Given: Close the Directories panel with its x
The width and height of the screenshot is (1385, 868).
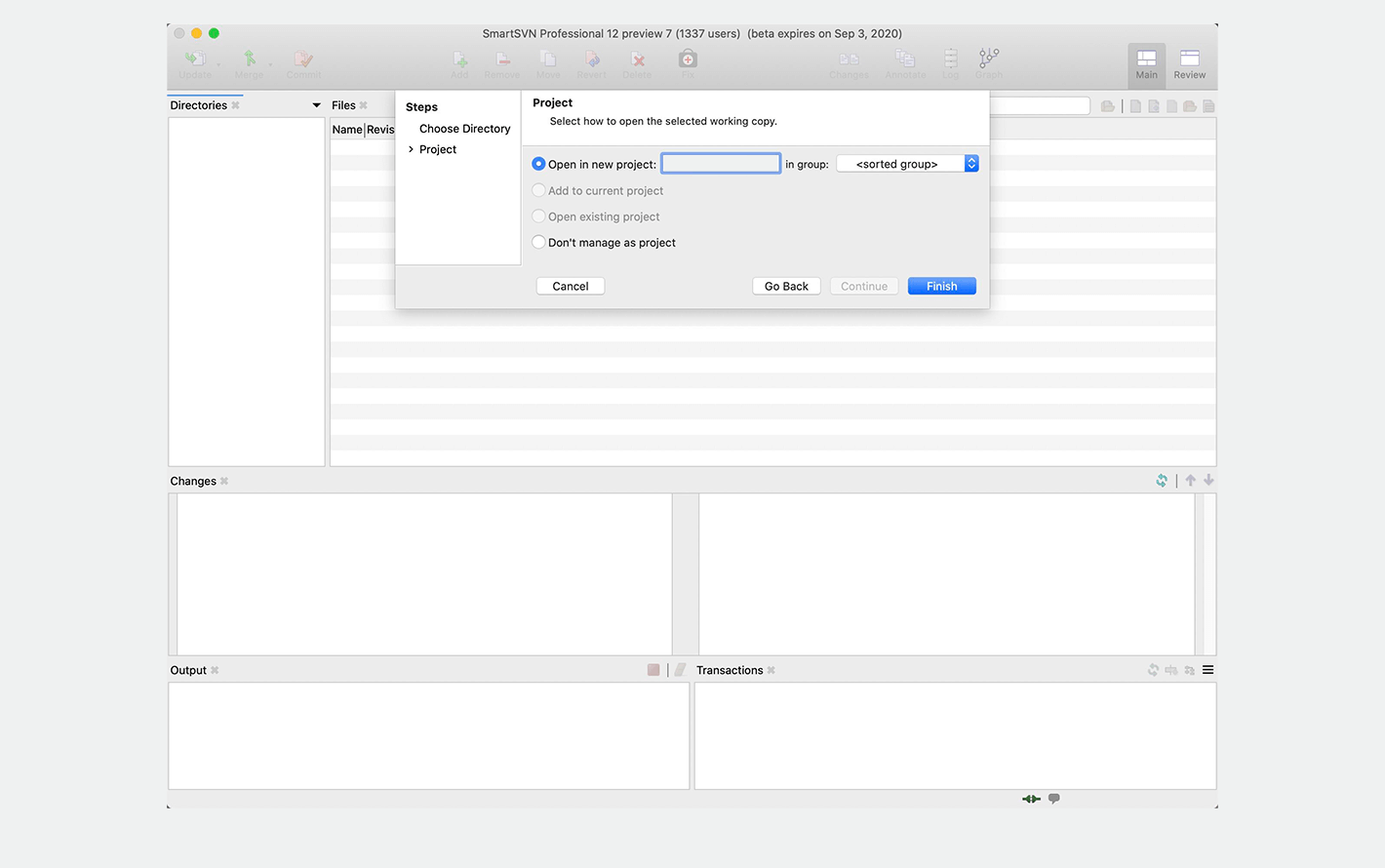Looking at the screenshot, I should pos(235,105).
